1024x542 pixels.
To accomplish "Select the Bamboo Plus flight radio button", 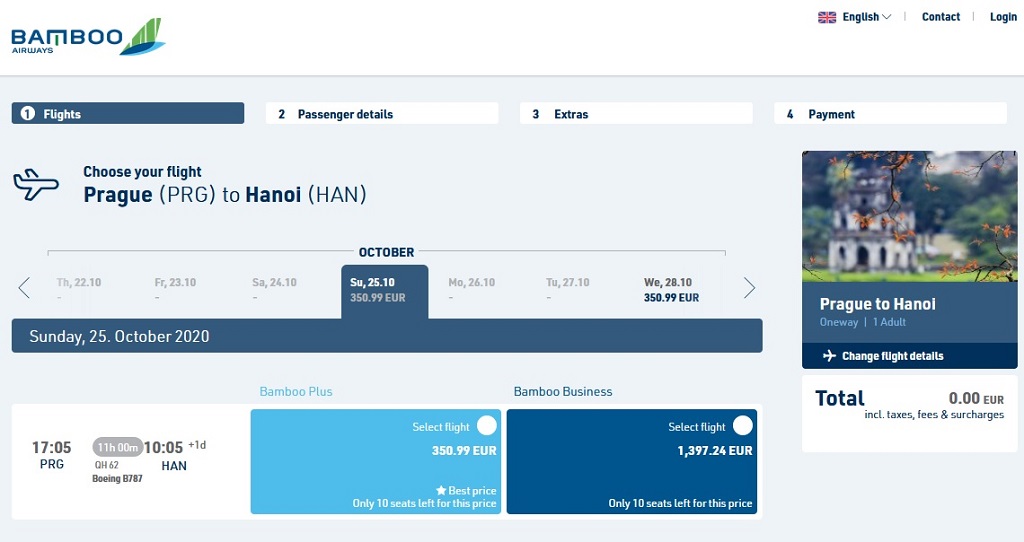I will [x=487, y=426].
